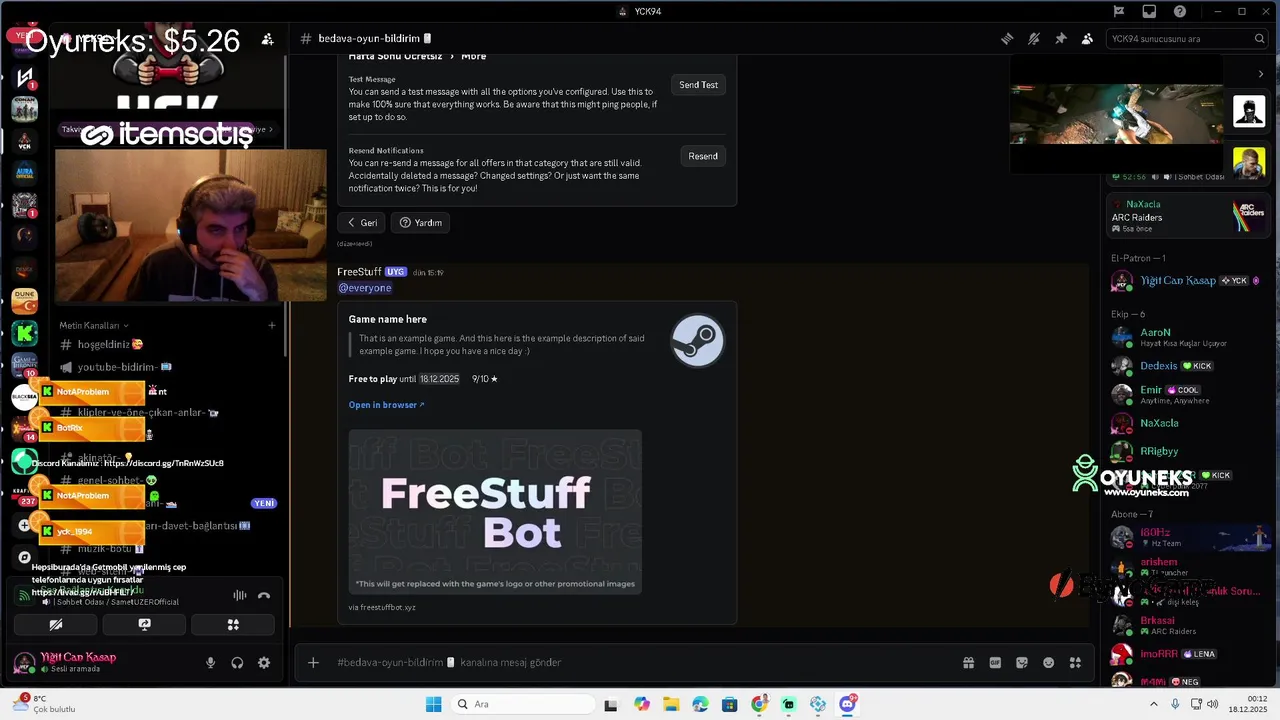
Task: Share your screen button in voice panel
Action: pyautogui.click(x=144, y=625)
